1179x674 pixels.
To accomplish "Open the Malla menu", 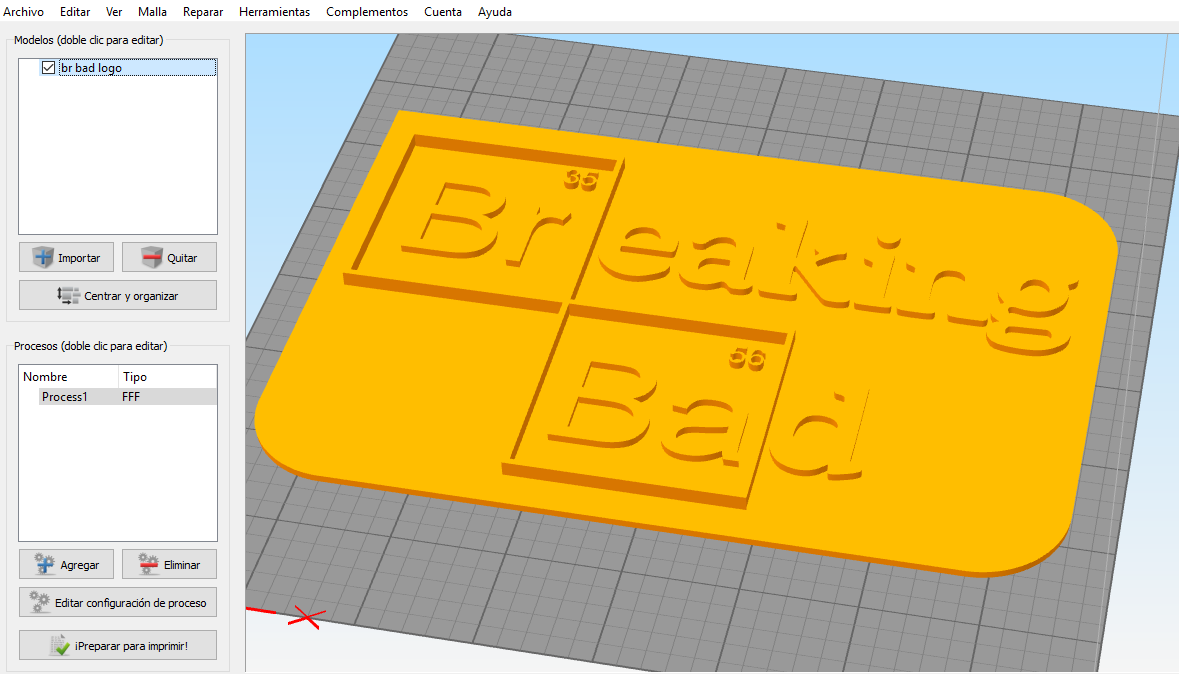I will point(152,12).
